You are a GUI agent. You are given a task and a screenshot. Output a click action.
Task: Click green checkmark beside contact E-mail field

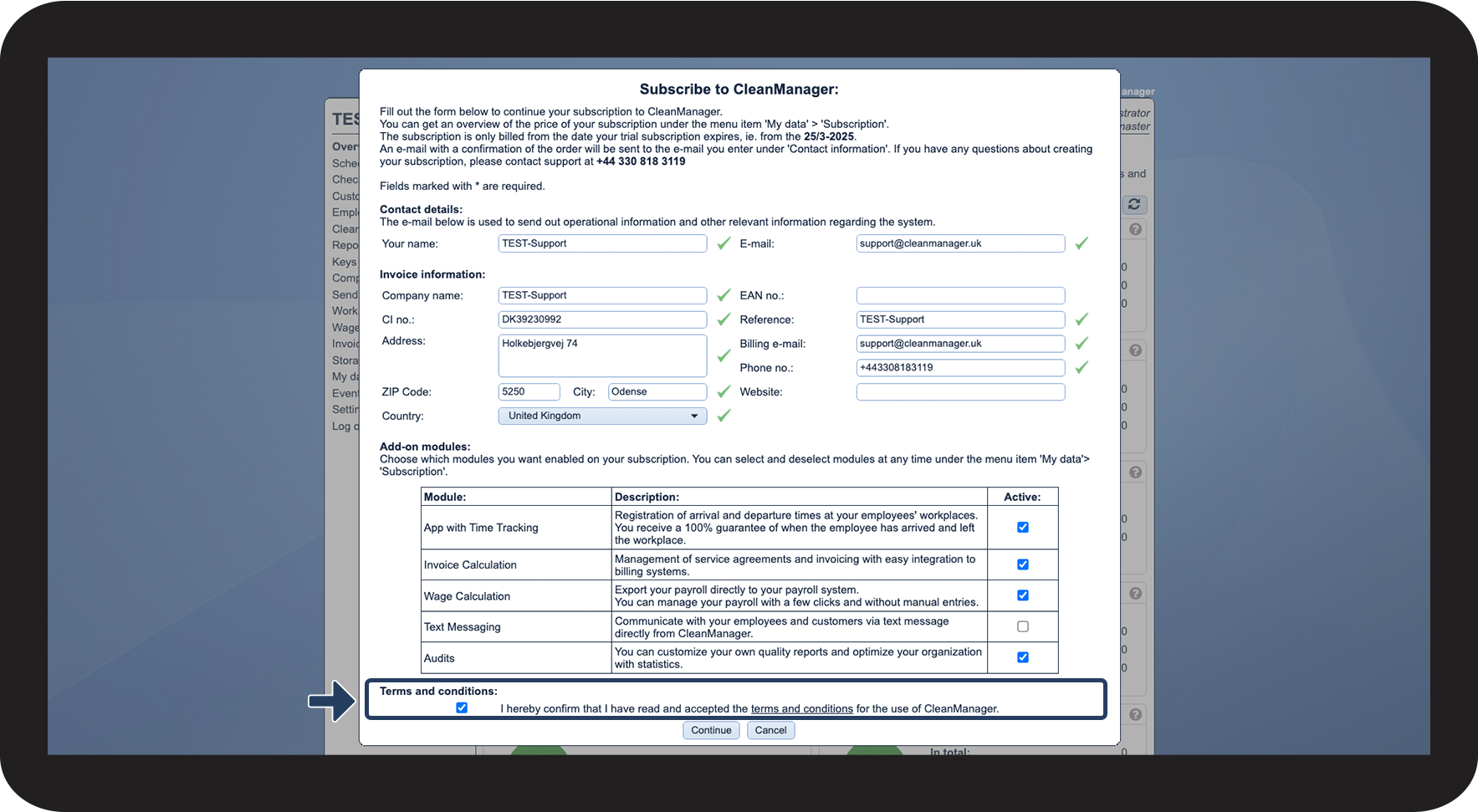click(1082, 243)
